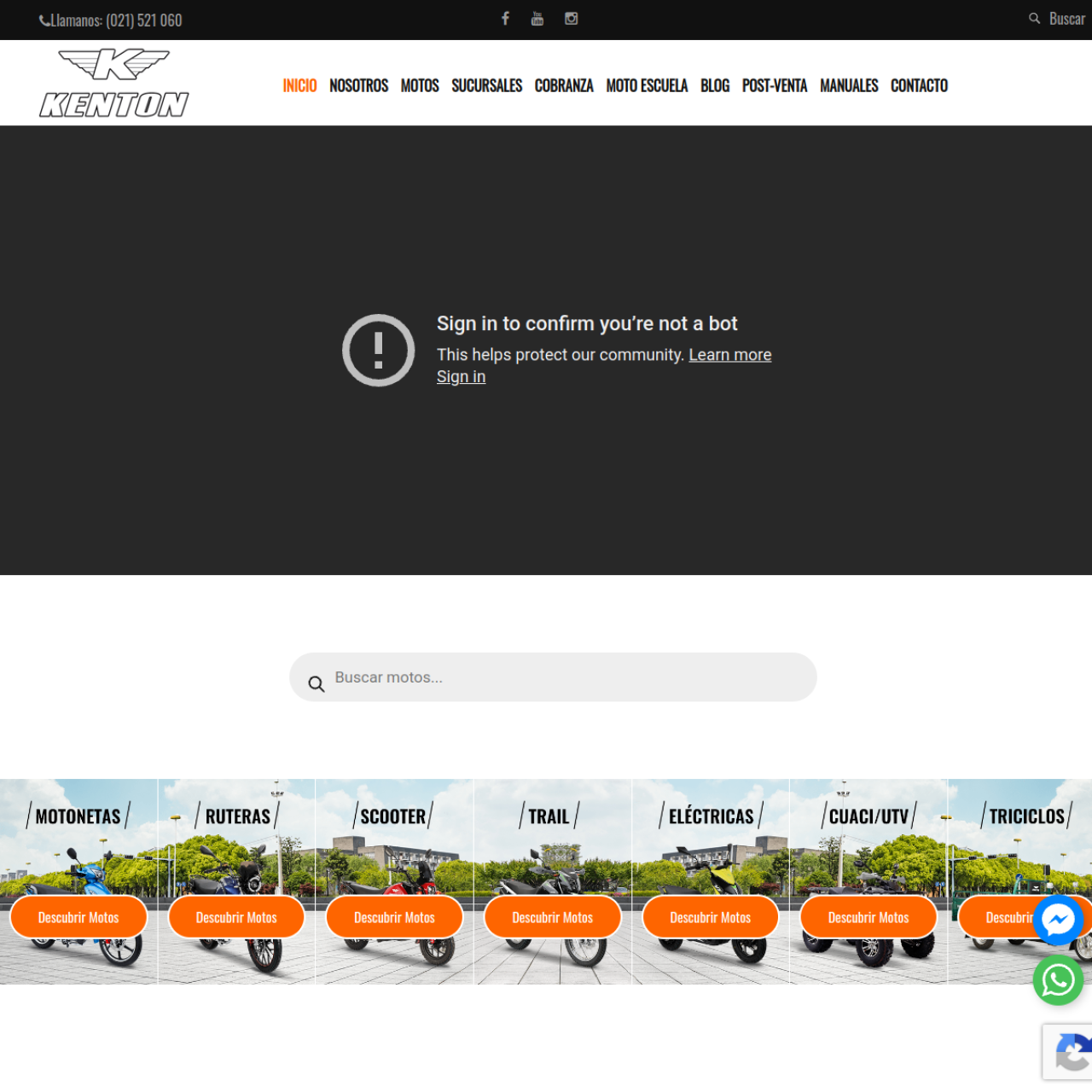Open the NOSOTROS menu item
This screenshot has width=1092, height=1092.
358,85
